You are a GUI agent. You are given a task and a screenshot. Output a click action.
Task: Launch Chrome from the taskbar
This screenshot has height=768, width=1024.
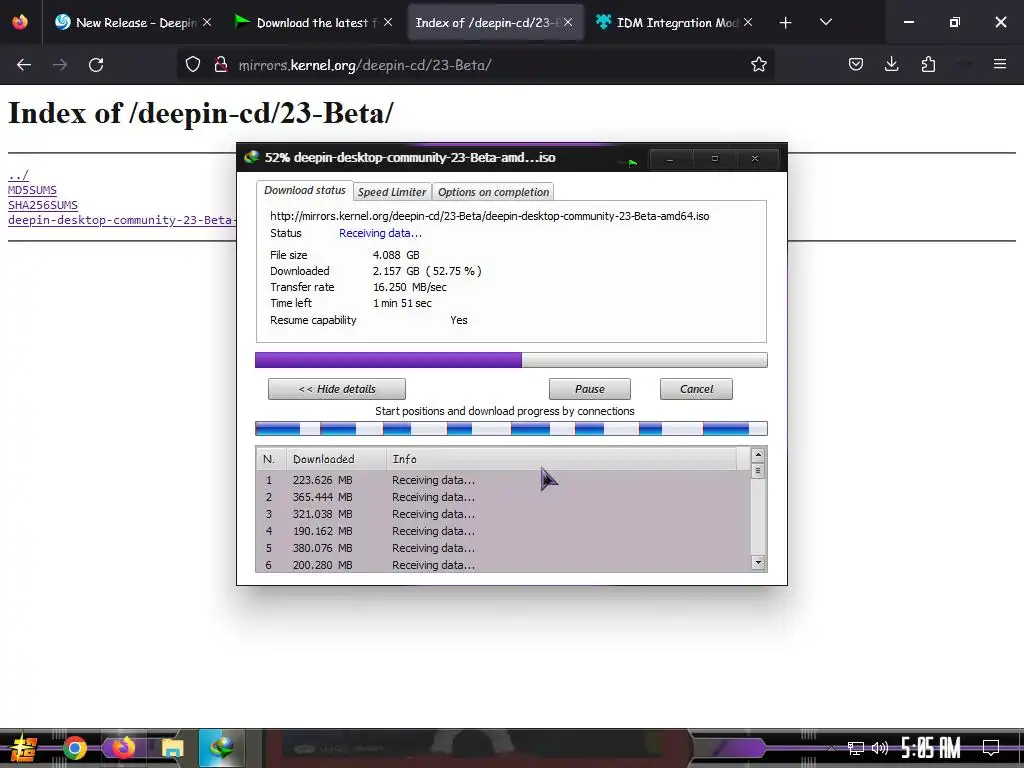pos(75,748)
